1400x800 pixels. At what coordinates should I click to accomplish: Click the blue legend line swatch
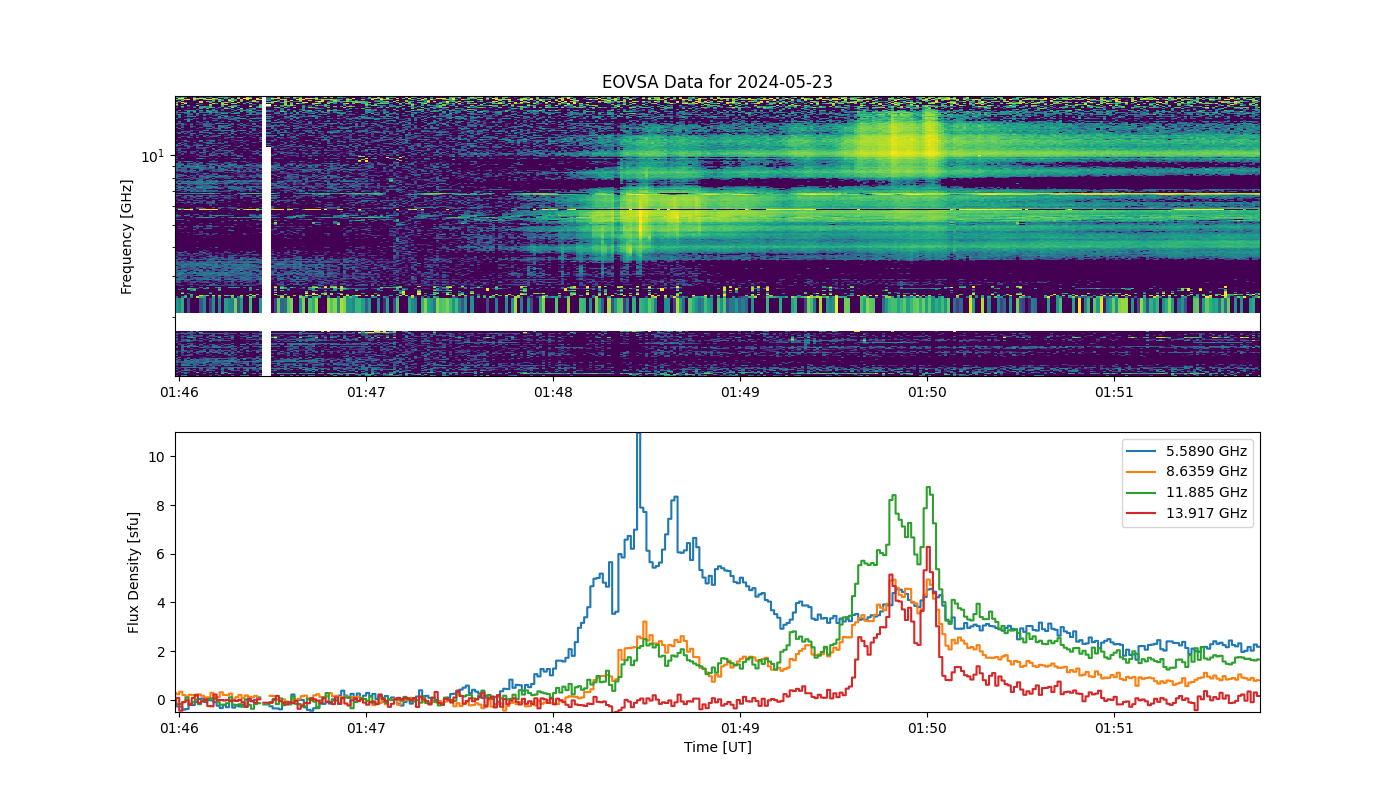1143,451
